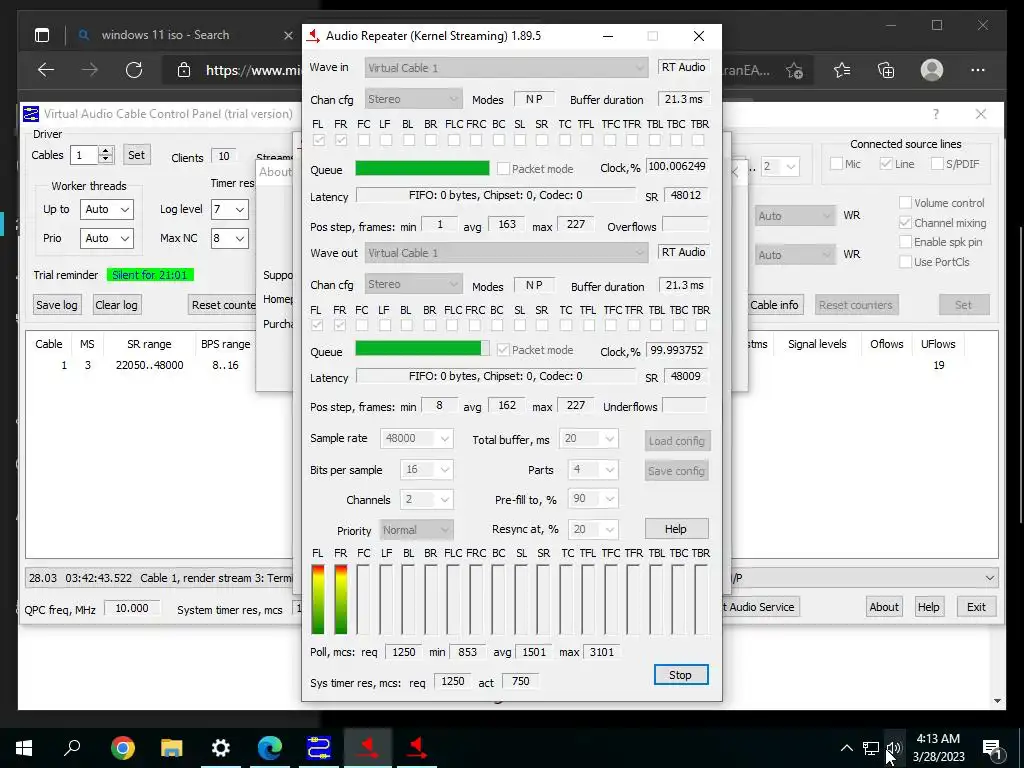Toggle Wave in Packet mode checkbox
Image resolution: width=1024 pixels, height=768 pixels.
pyautogui.click(x=503, y=168)
